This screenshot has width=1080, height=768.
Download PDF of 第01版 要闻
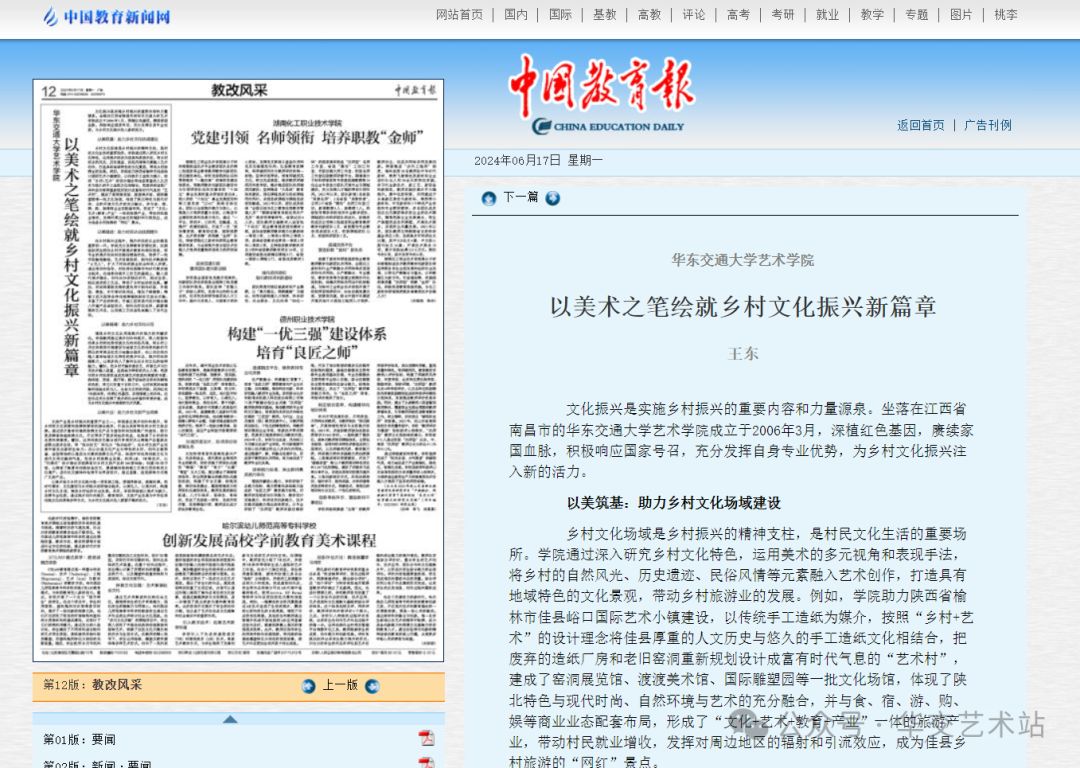pyautogui.click(x=427, y=738)
